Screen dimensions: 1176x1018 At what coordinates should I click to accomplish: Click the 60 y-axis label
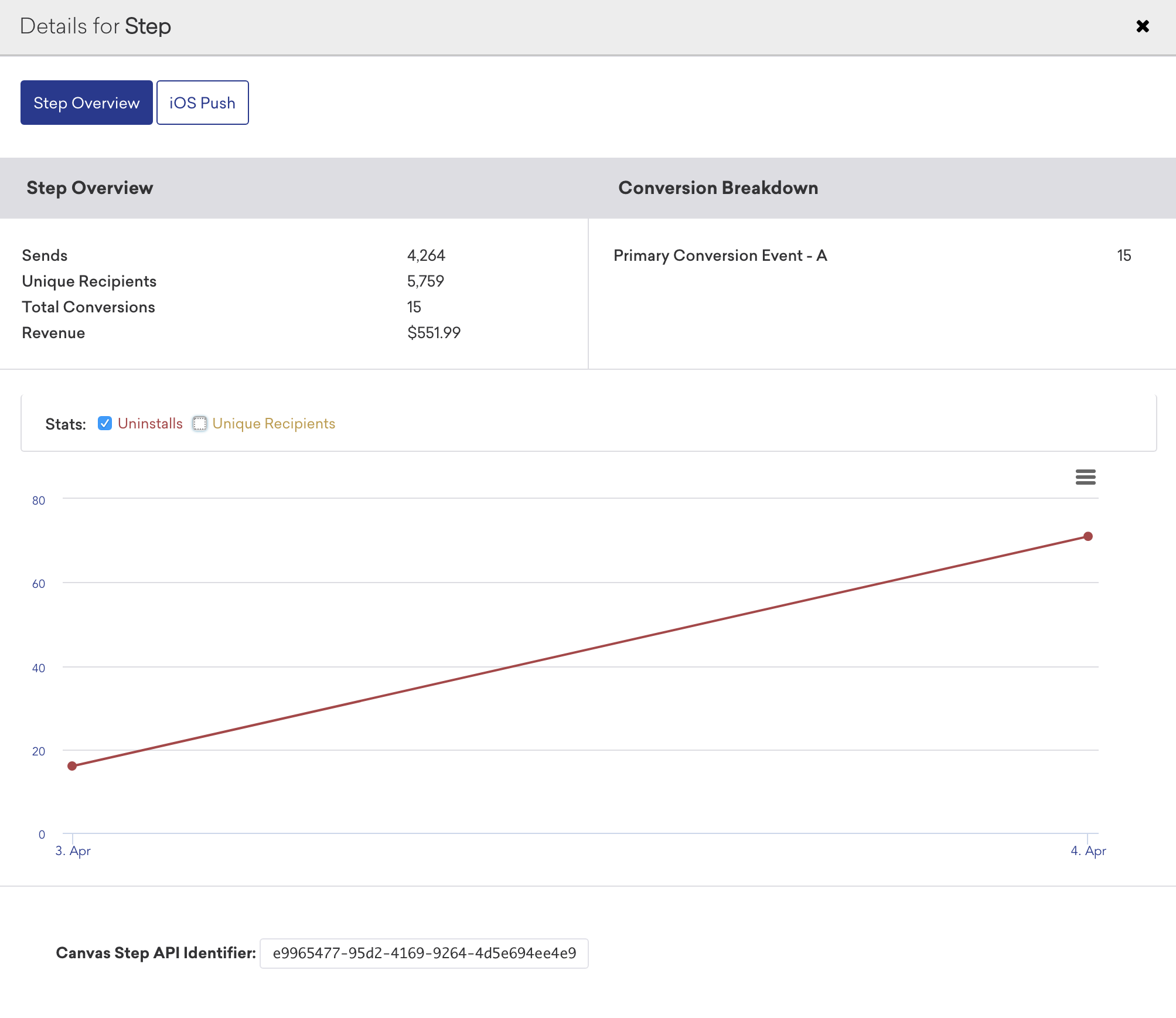pos(39,584)
